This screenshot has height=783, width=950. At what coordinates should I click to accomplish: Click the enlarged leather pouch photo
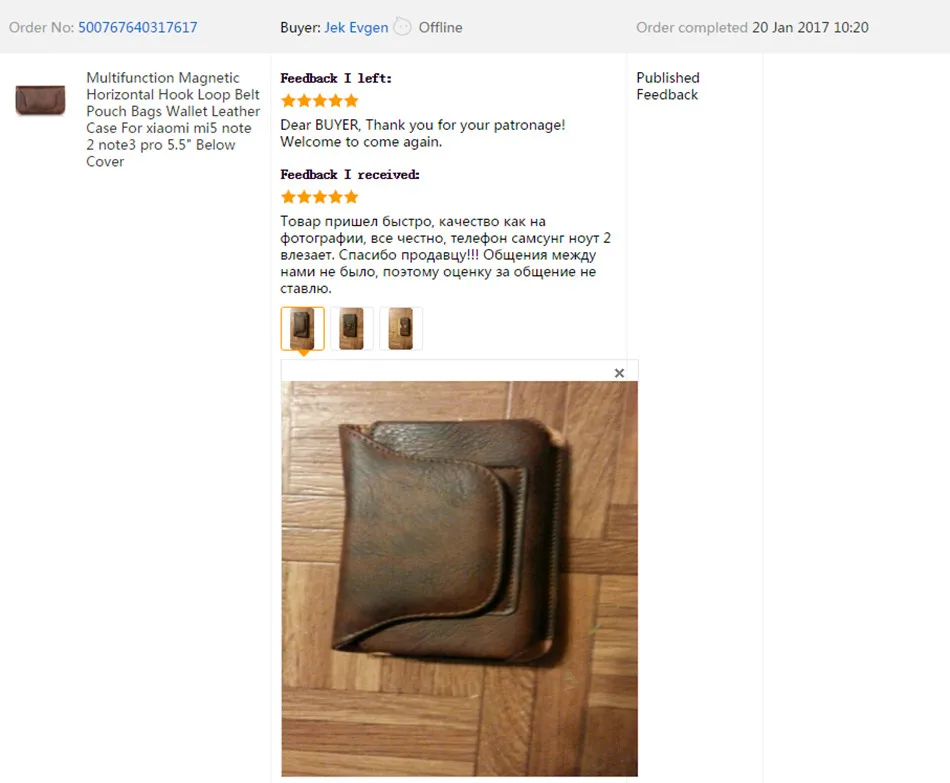459,578
